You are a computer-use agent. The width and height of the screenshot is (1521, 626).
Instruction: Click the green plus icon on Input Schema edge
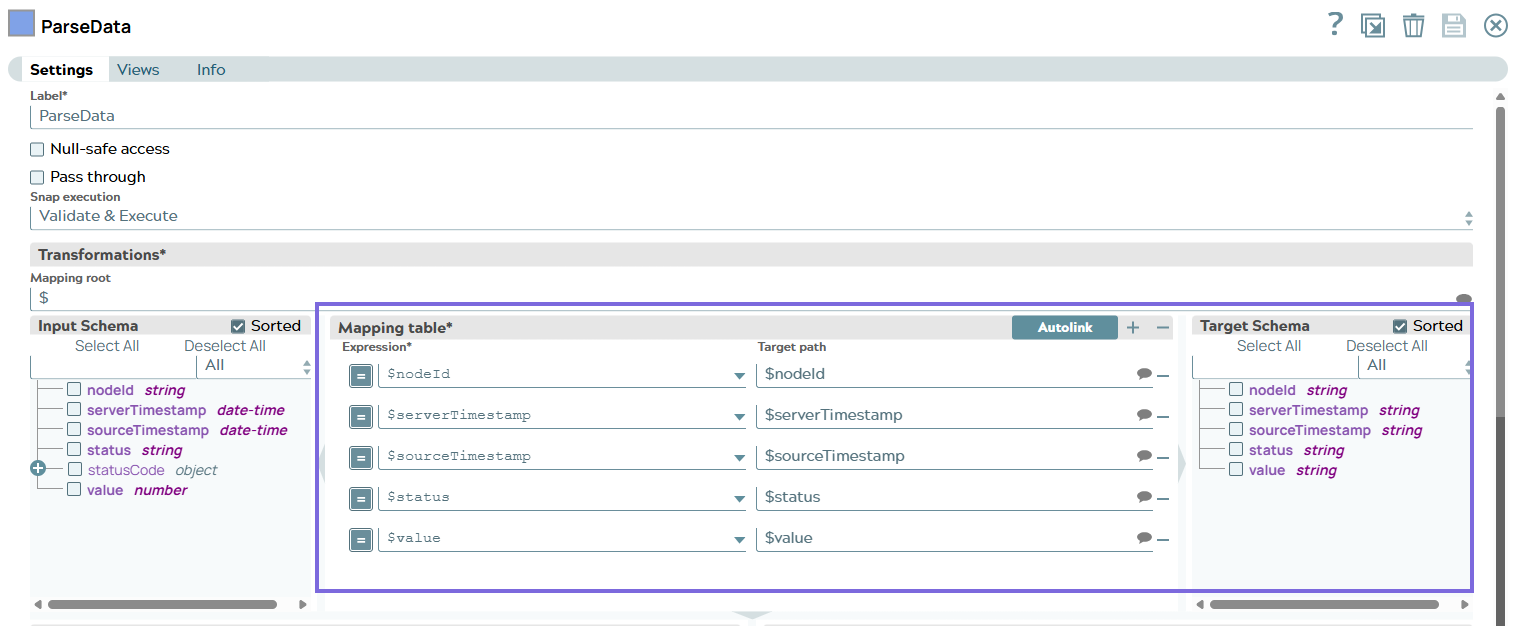click(37, 467)
